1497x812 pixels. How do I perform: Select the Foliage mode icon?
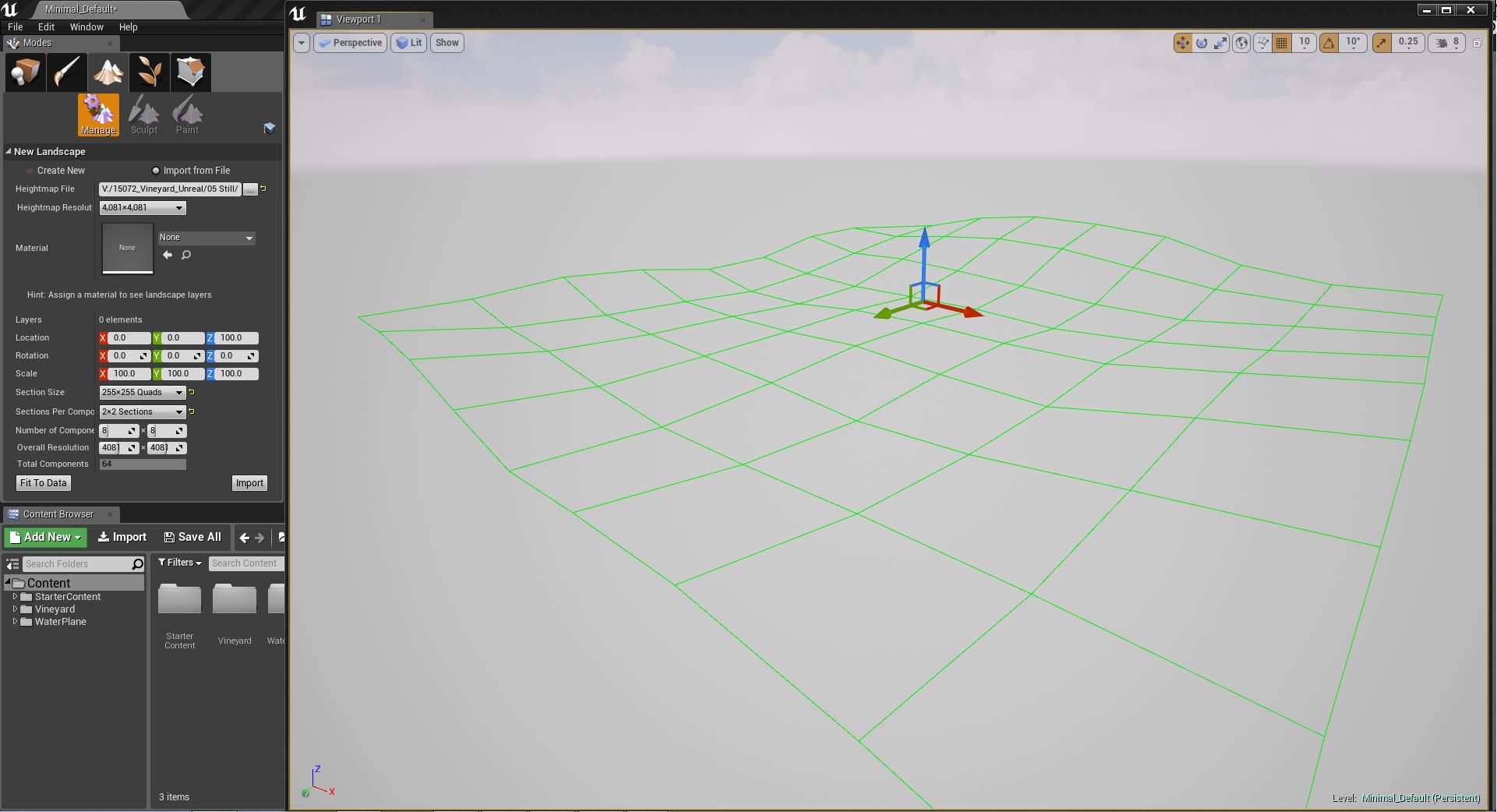pyautogui.click(x=150, y=72)
